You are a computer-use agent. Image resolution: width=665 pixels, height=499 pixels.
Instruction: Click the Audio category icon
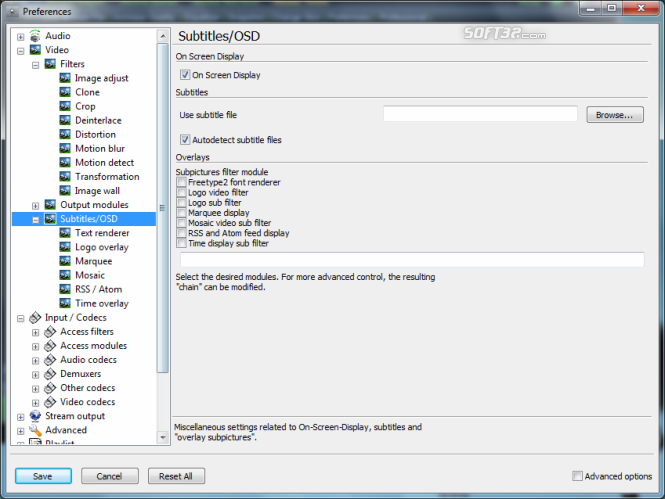[x=35, y=36]
